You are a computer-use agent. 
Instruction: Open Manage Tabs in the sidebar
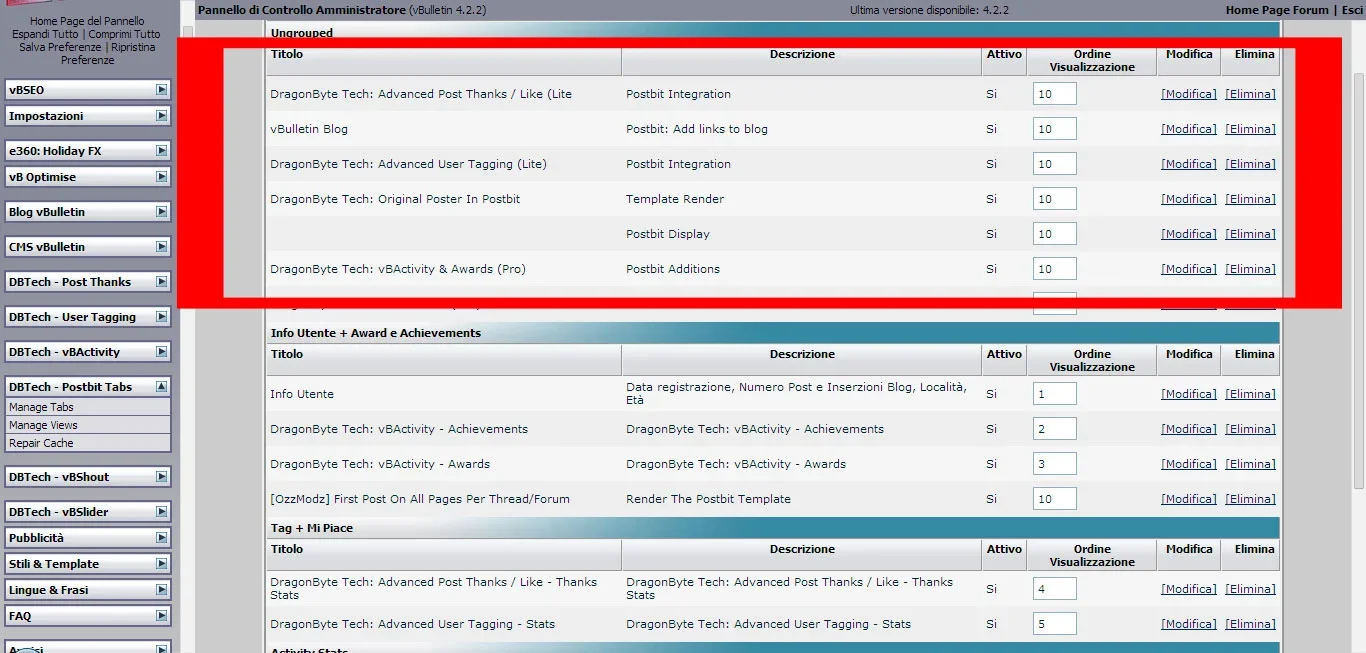click(x=41, y=408)
